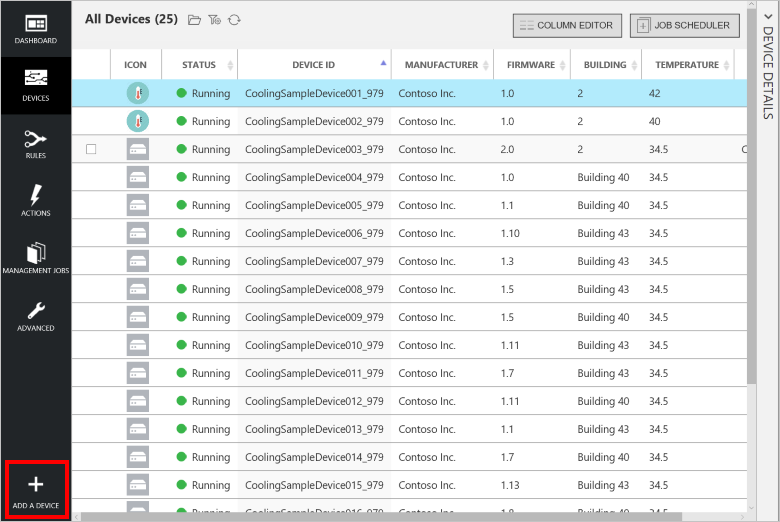Sort by Temperature column header
Viewport: 780px width, 522px height.
tap(687, 65)
